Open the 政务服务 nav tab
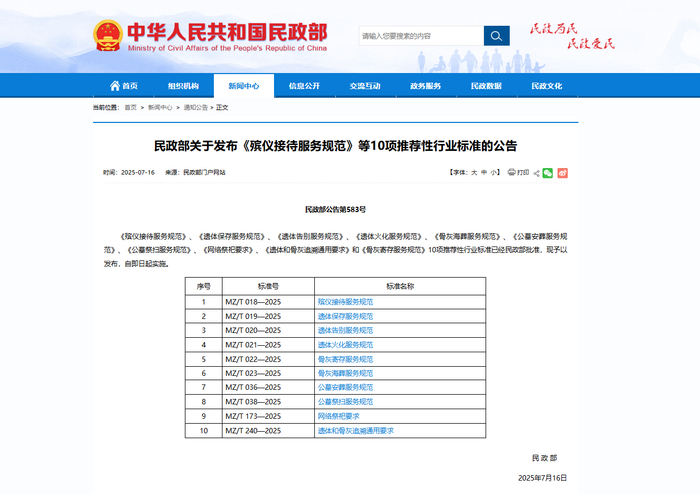The height and width of the screenshot is (494, 700). click(x=425, y=86)
